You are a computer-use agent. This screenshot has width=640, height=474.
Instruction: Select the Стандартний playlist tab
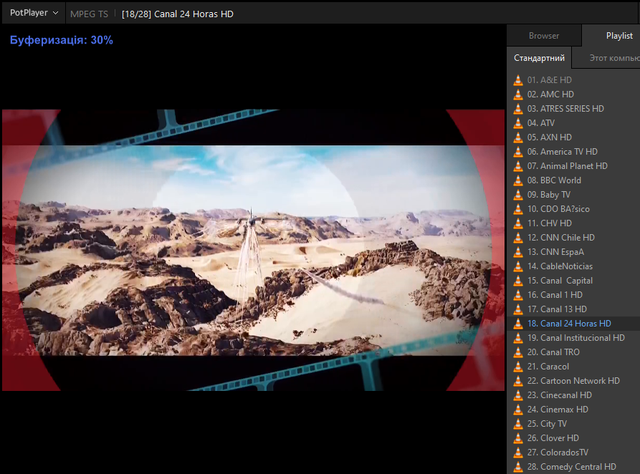coord(539,58)
